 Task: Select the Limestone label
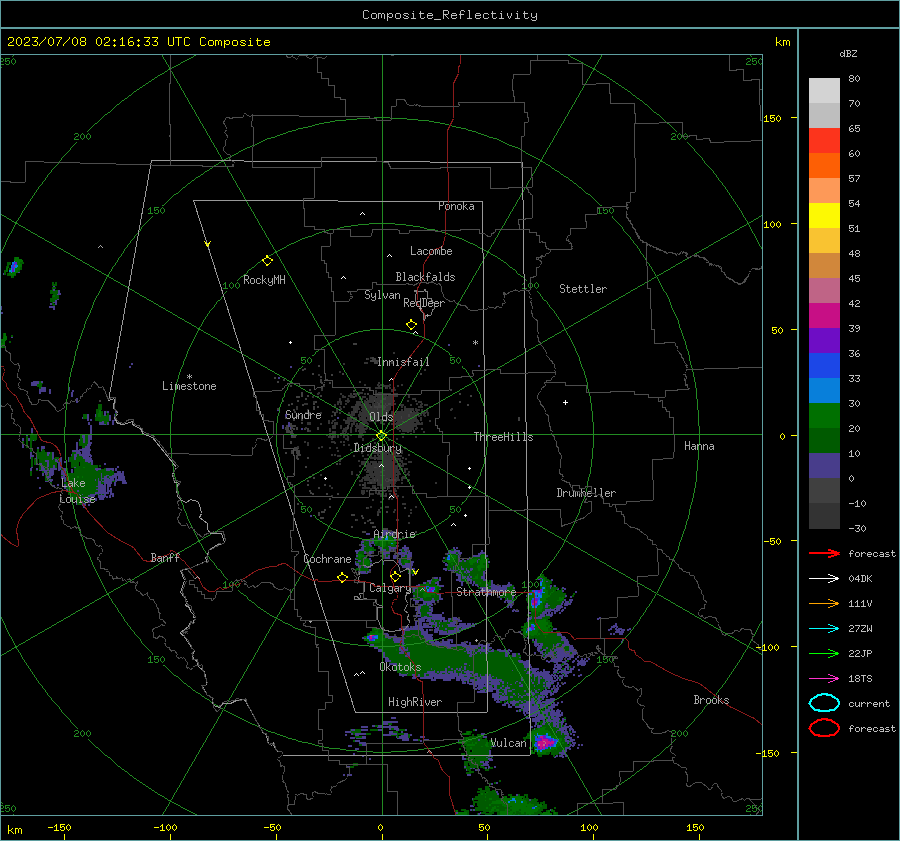(x=189, y=386)
